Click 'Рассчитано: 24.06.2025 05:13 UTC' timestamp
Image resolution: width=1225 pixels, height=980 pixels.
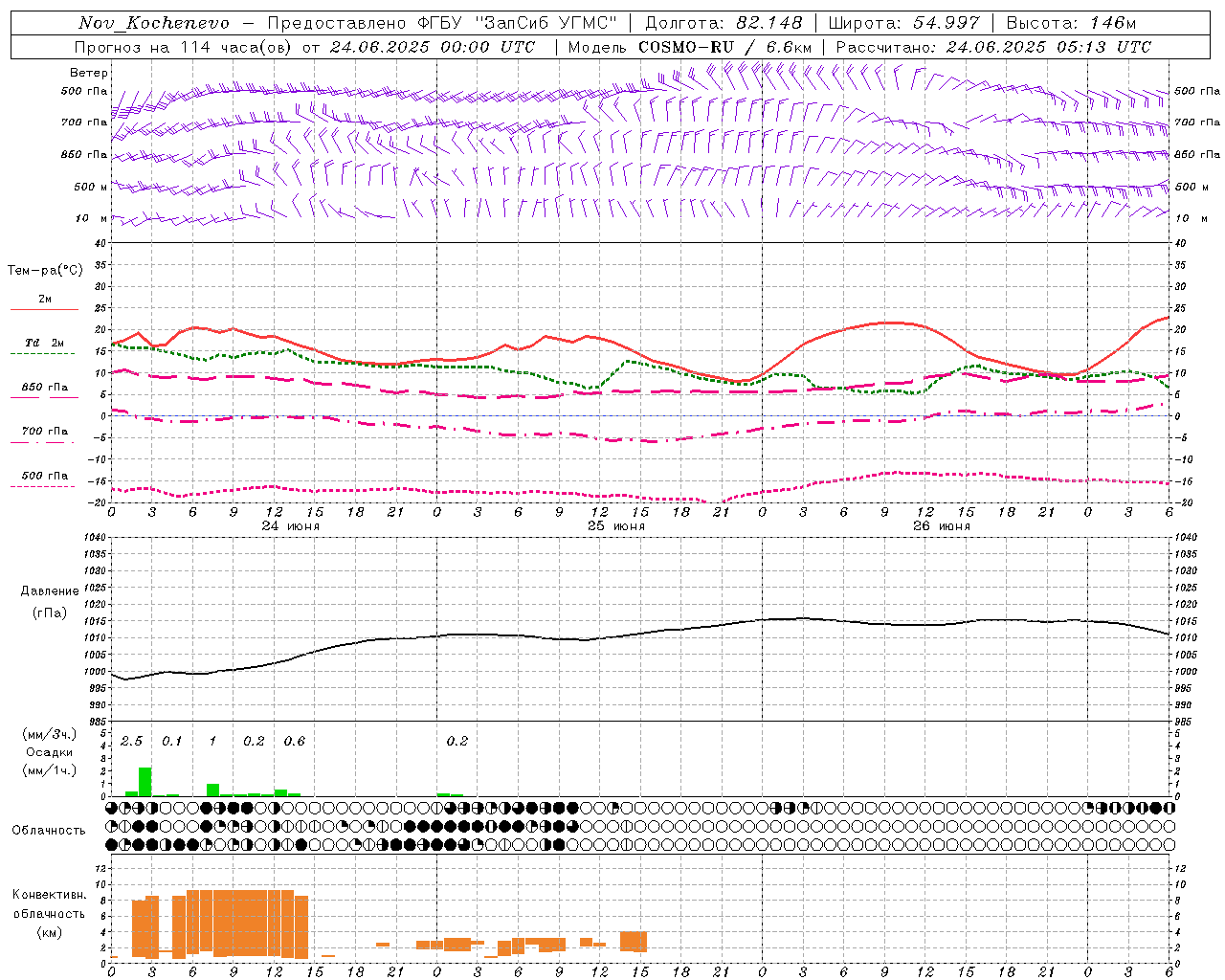click(993, 47)
